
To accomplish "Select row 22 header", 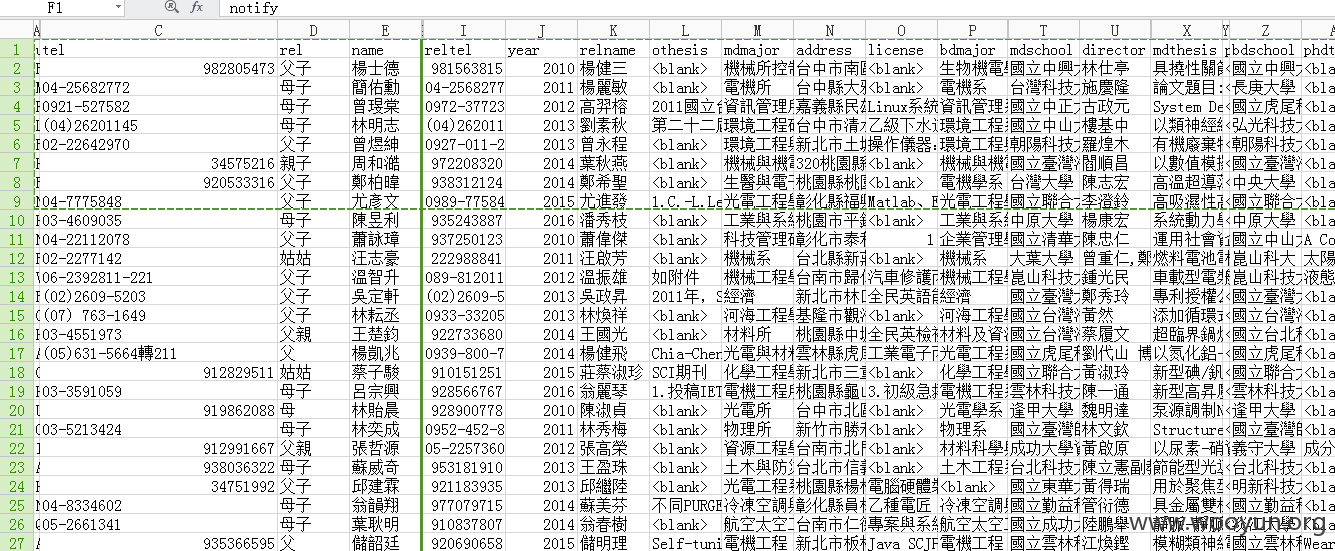I will pos(16,448).
